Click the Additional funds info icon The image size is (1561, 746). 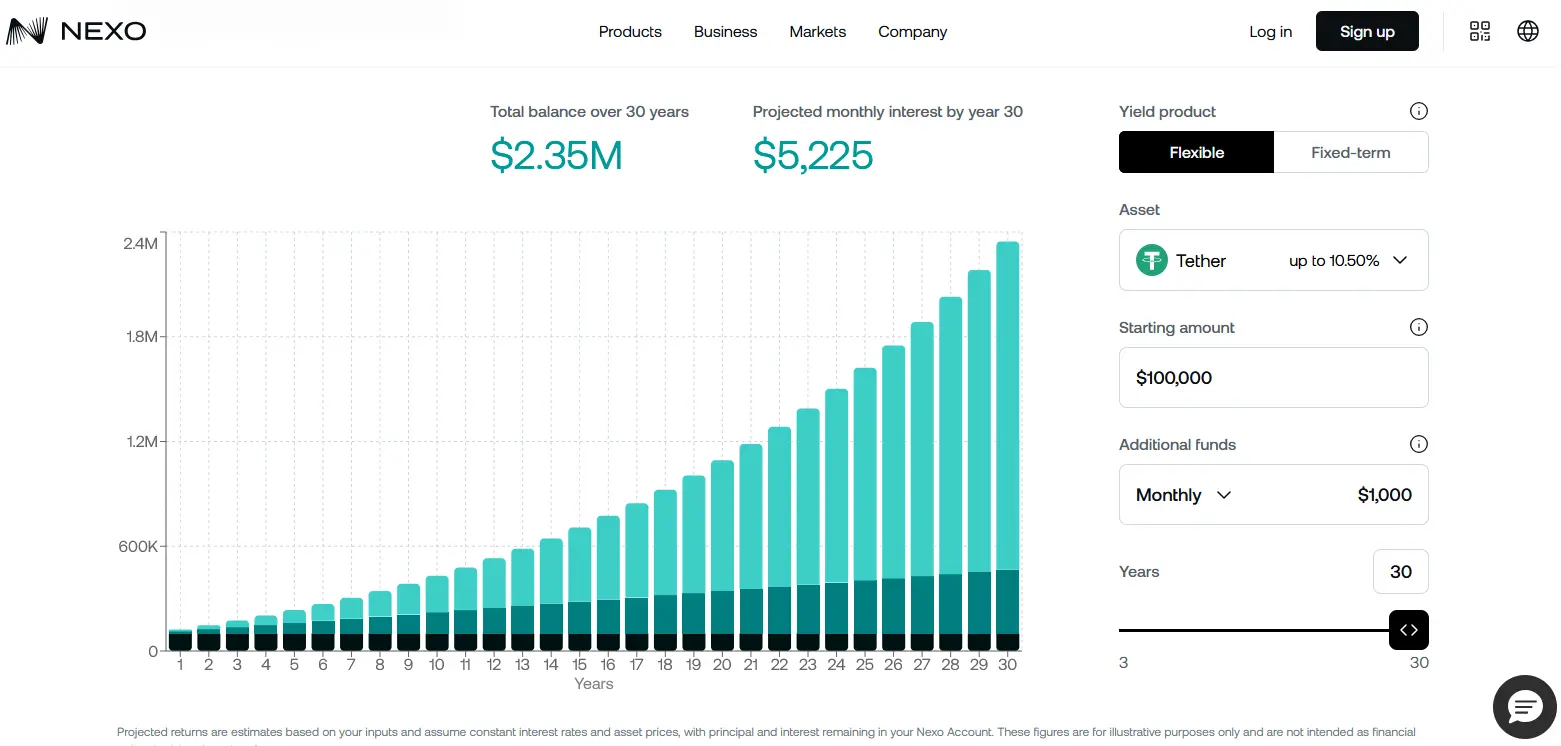pyautogui.click(x=1418, y=444)
